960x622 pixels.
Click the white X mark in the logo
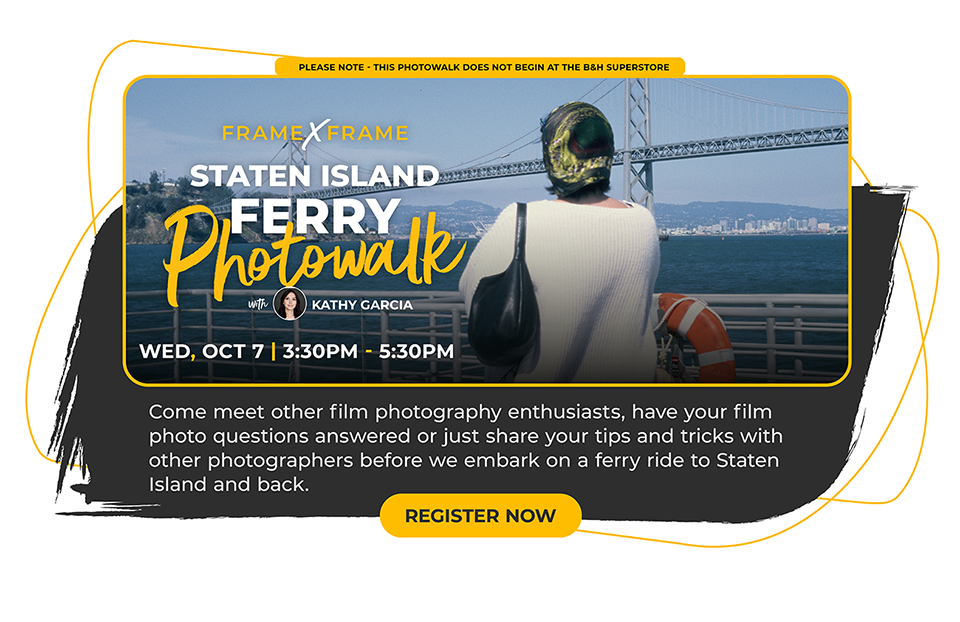click(315, 133)
